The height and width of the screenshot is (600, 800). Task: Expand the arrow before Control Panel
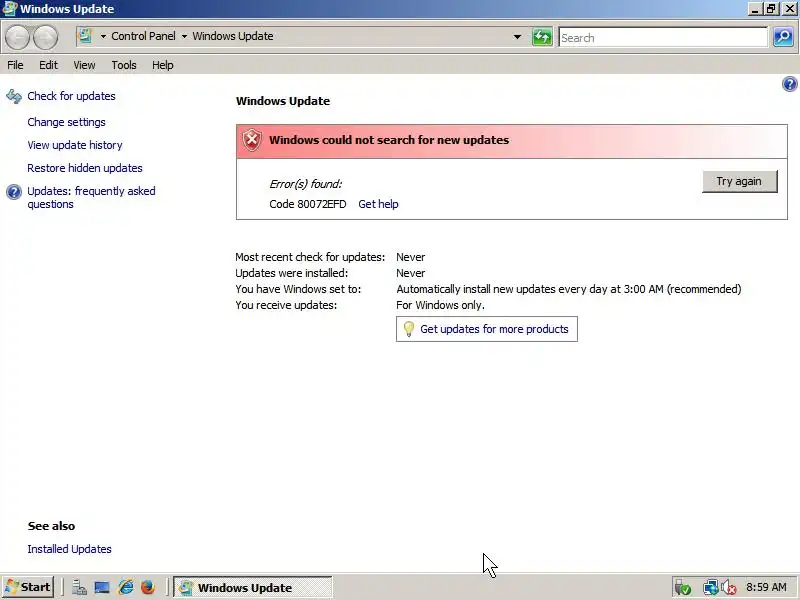[x=103, y=36]
